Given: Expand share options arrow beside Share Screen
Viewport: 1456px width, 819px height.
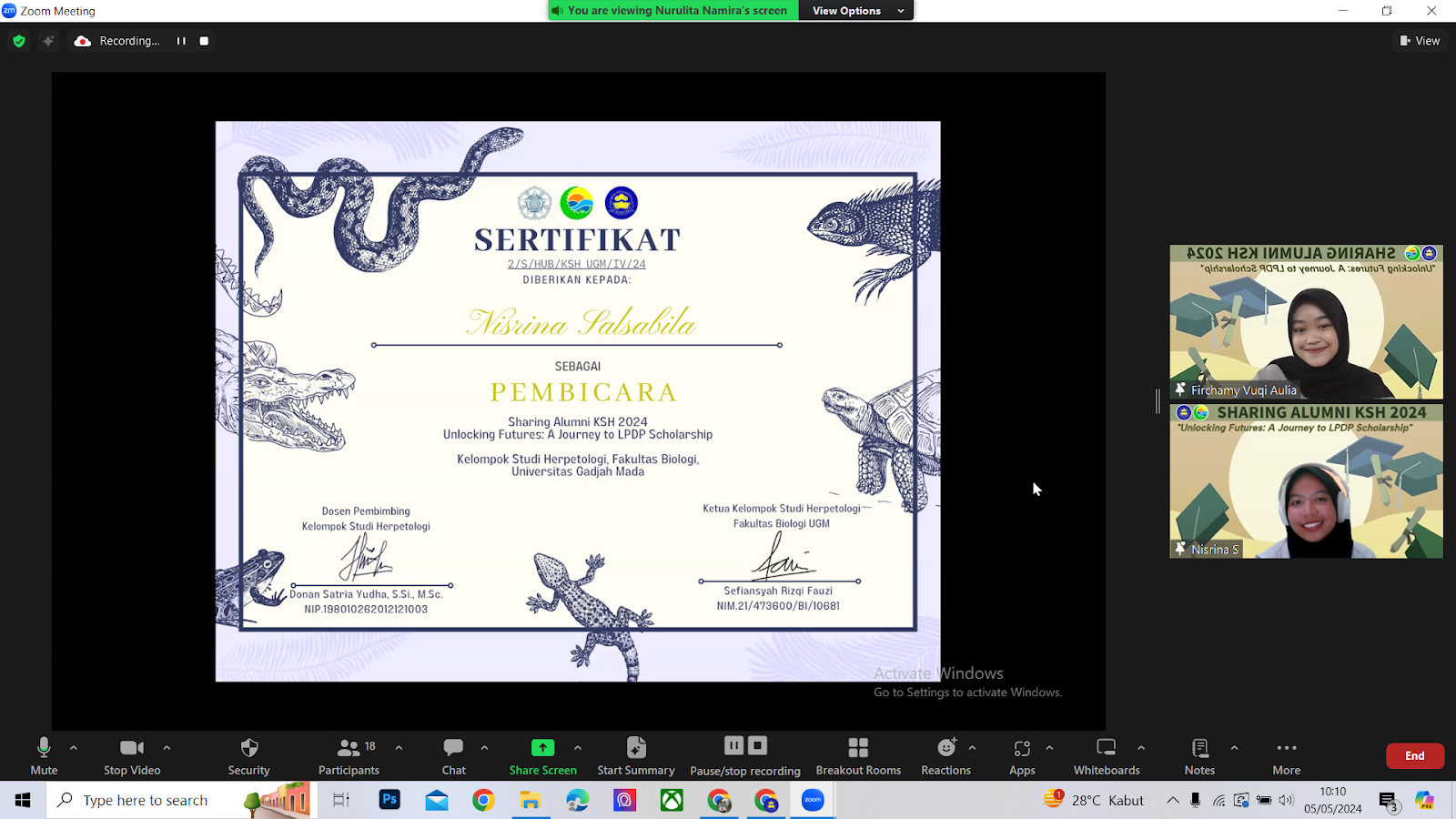Looking at the screenshot, I should click(578, 748).
